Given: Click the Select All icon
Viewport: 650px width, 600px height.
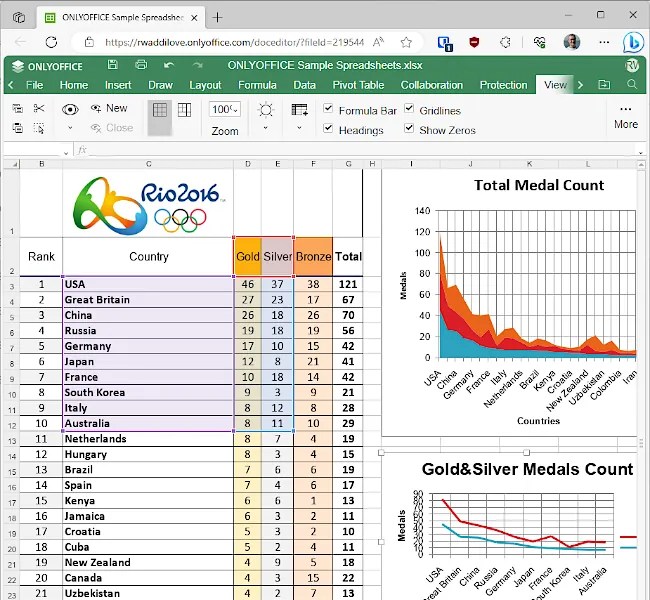Looking at the screenshot, I should (x=39, y=128).
